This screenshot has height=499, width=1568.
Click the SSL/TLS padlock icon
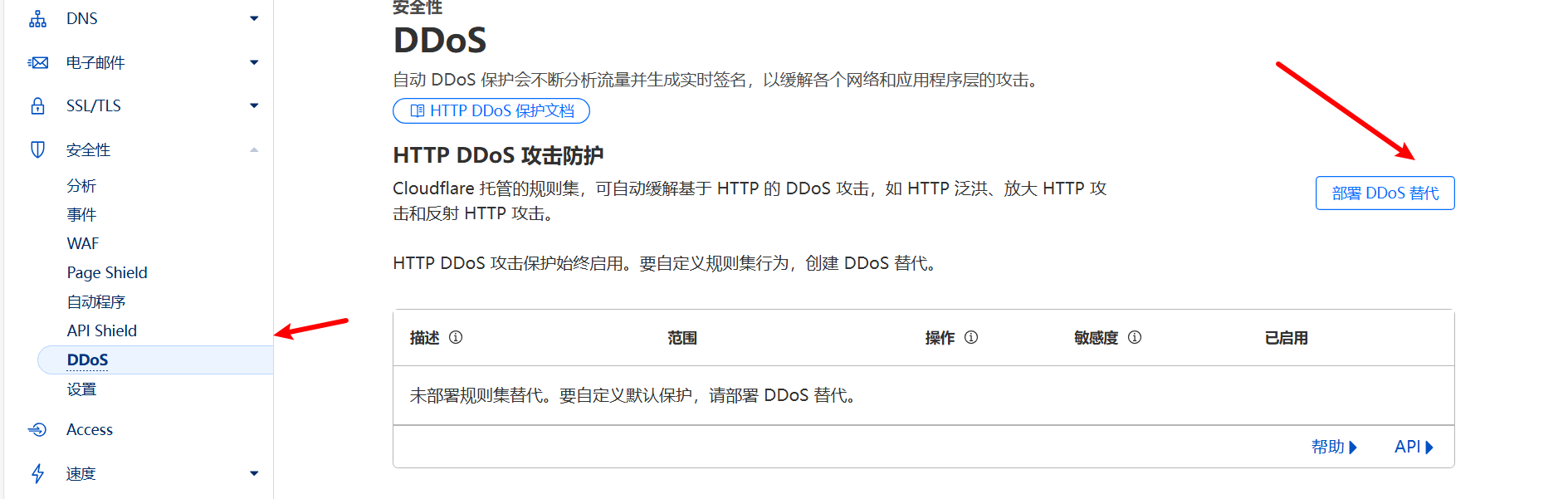pyautogui.click(x=37, y=106)
